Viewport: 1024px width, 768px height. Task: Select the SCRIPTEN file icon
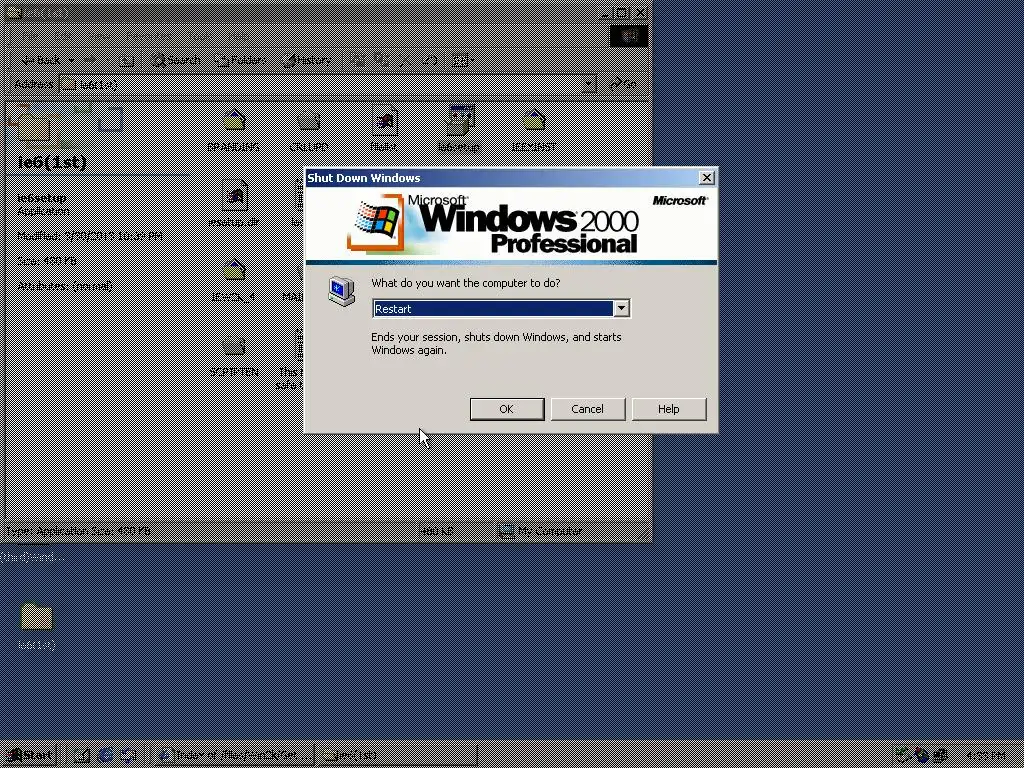[x=234, y=354]
